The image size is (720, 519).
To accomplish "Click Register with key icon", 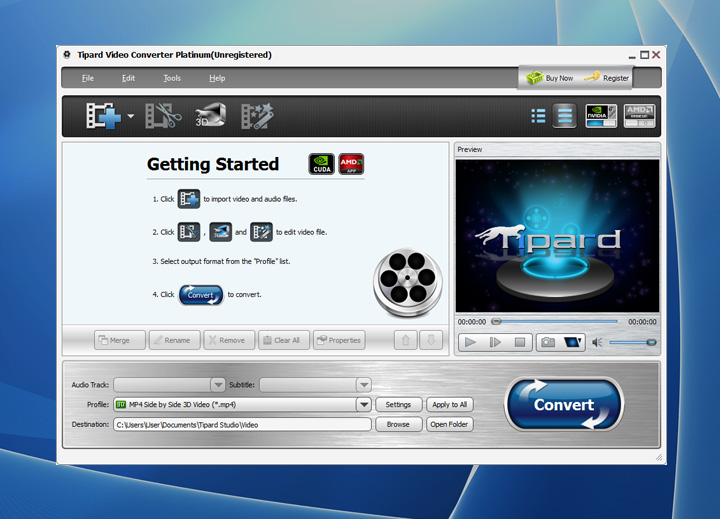I will (607, 78).
